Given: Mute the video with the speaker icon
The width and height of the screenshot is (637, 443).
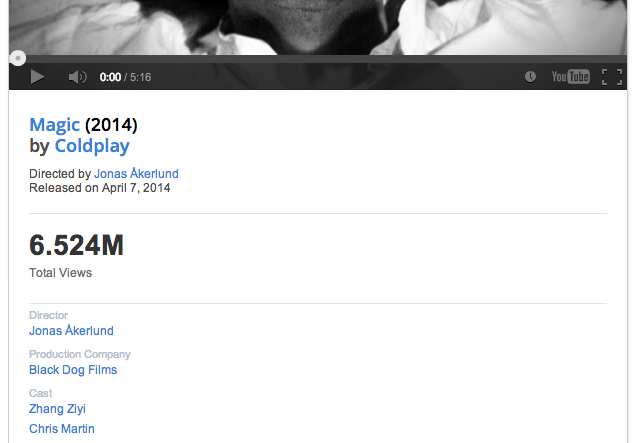Looking at the screenshot, I should coord(77,77).
